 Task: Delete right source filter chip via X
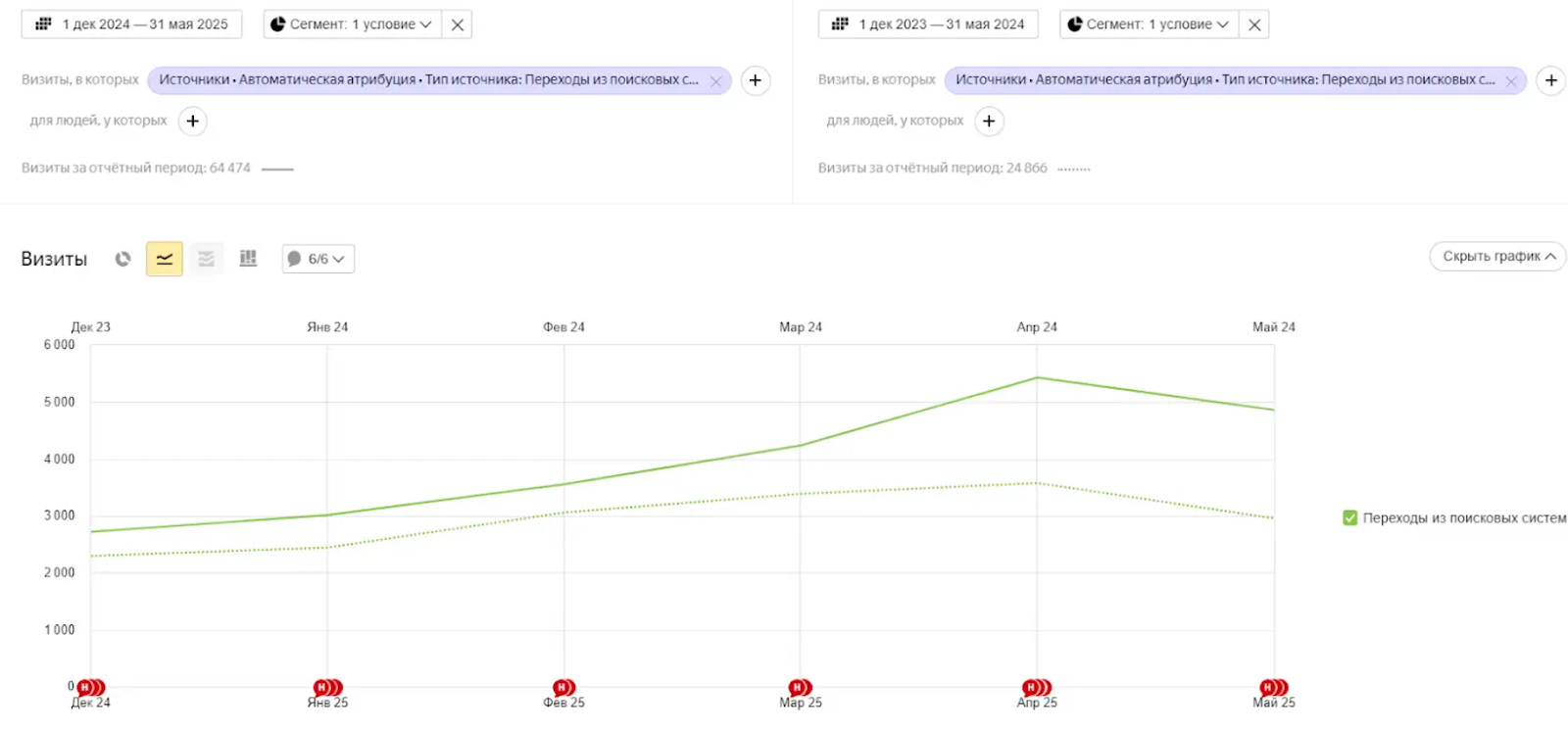pyautogui.click(x=1511, y=81)
